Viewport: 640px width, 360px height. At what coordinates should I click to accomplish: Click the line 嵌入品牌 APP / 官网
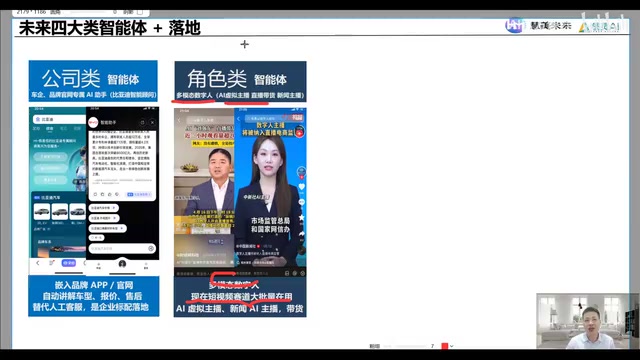click(94, 285)
